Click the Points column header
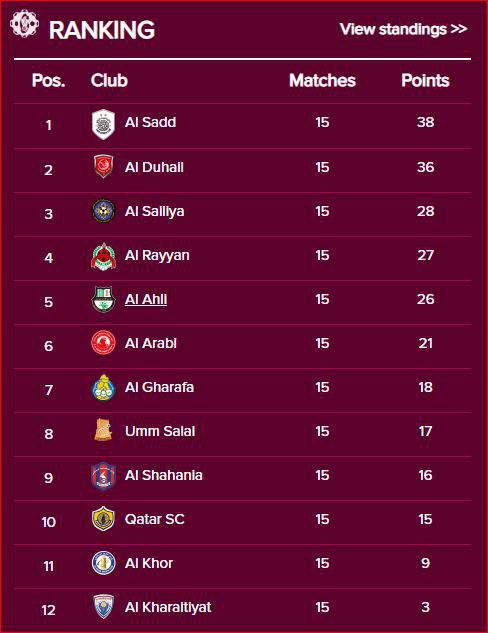488x633 pixels. [425, 80]
